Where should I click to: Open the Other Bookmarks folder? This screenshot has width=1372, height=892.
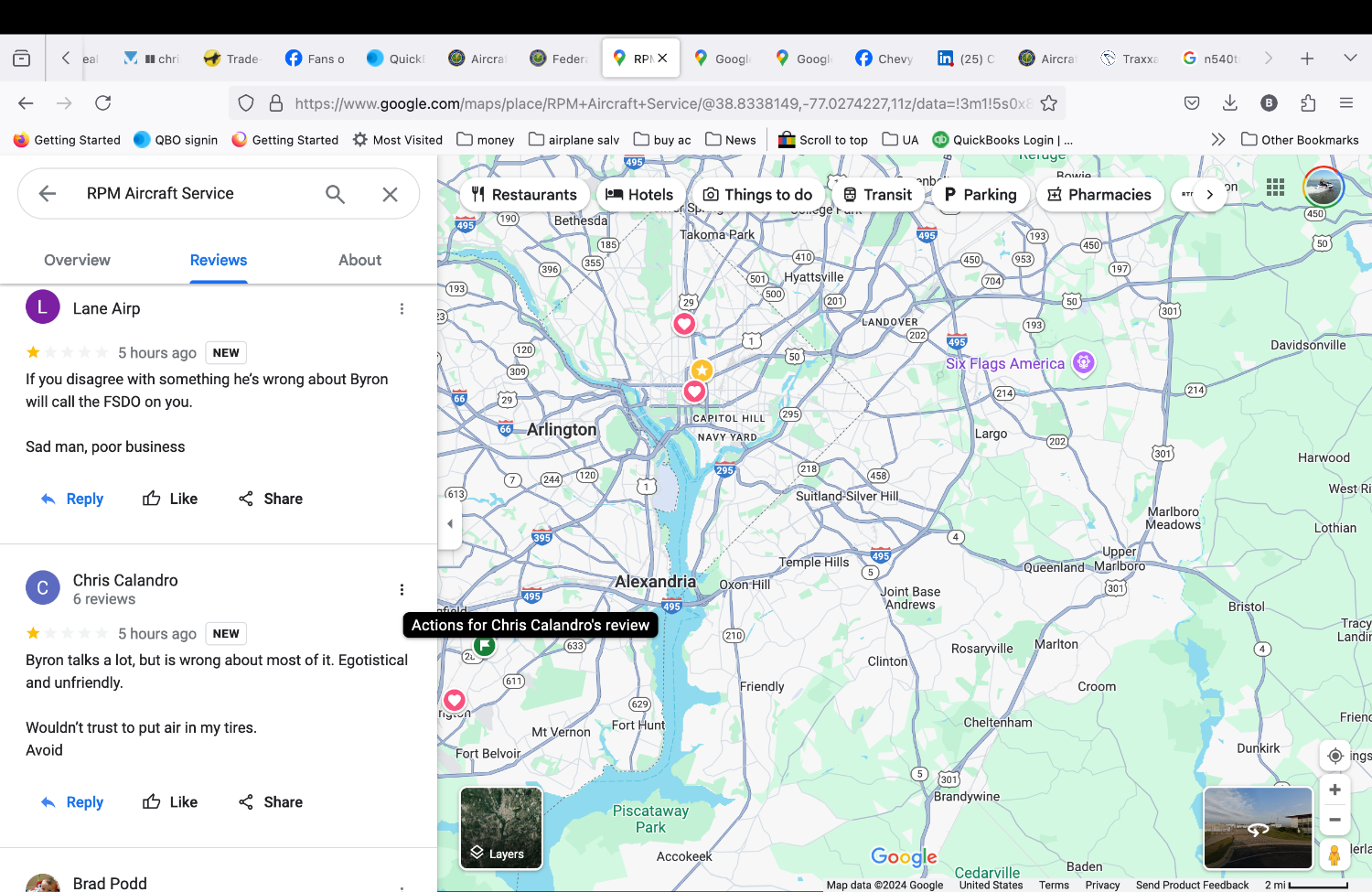(1300, 140)
